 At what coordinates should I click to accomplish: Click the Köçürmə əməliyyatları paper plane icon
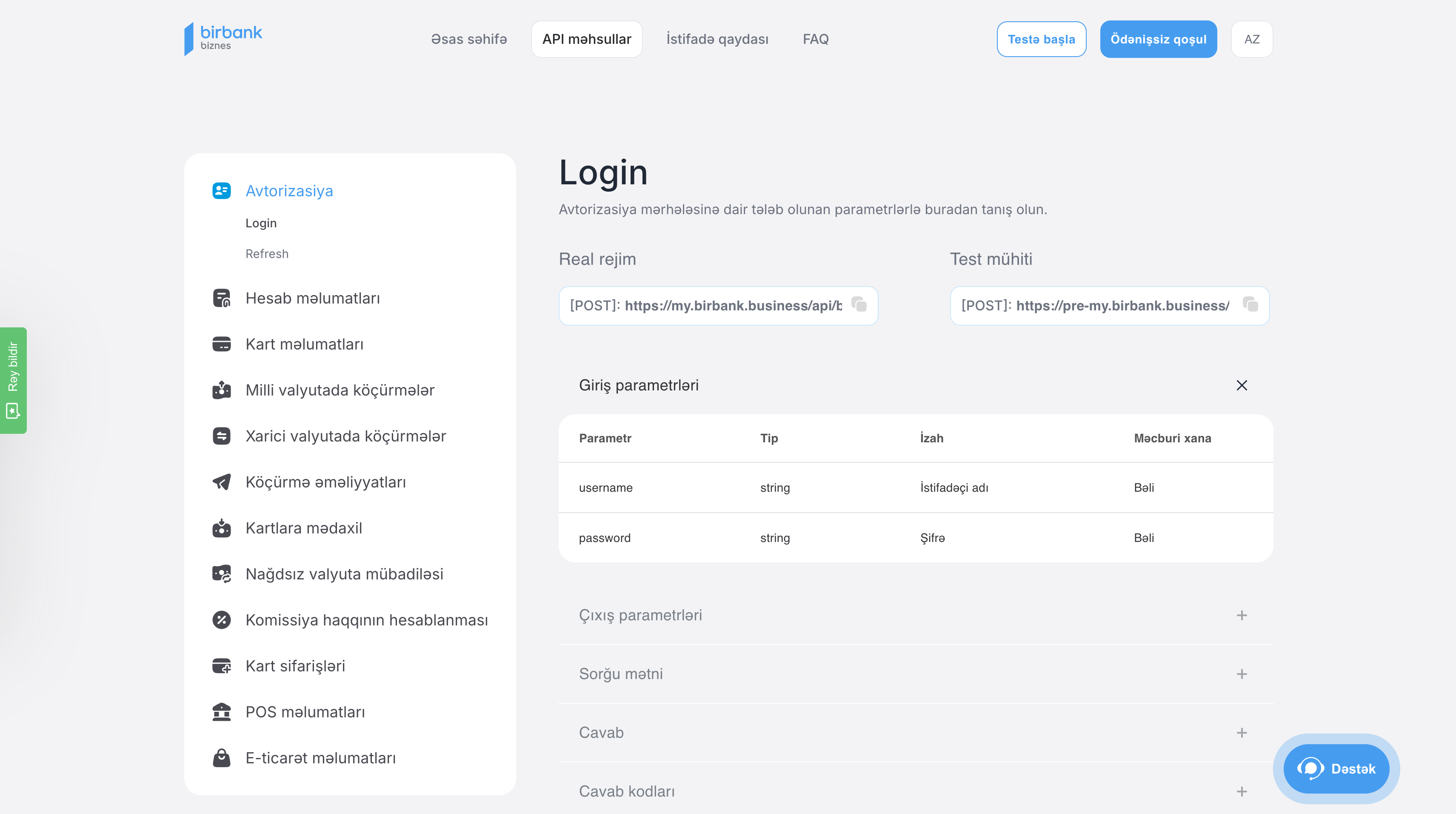(x=222, y=482)
